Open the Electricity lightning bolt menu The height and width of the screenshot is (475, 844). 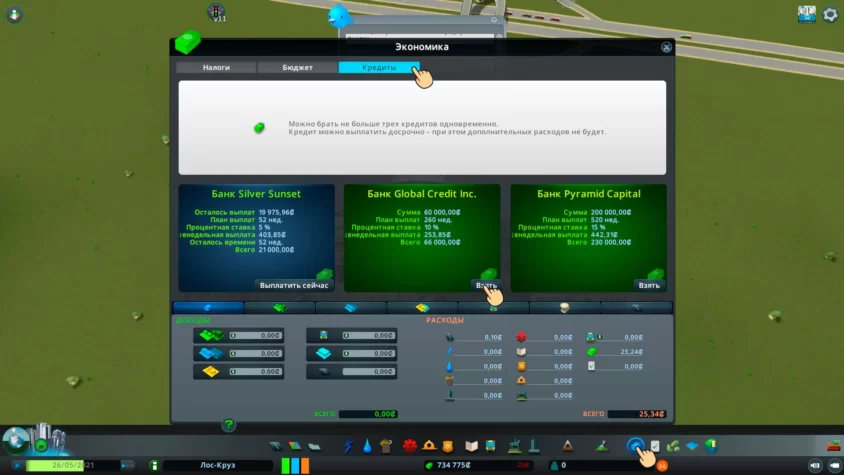[348, 446]
